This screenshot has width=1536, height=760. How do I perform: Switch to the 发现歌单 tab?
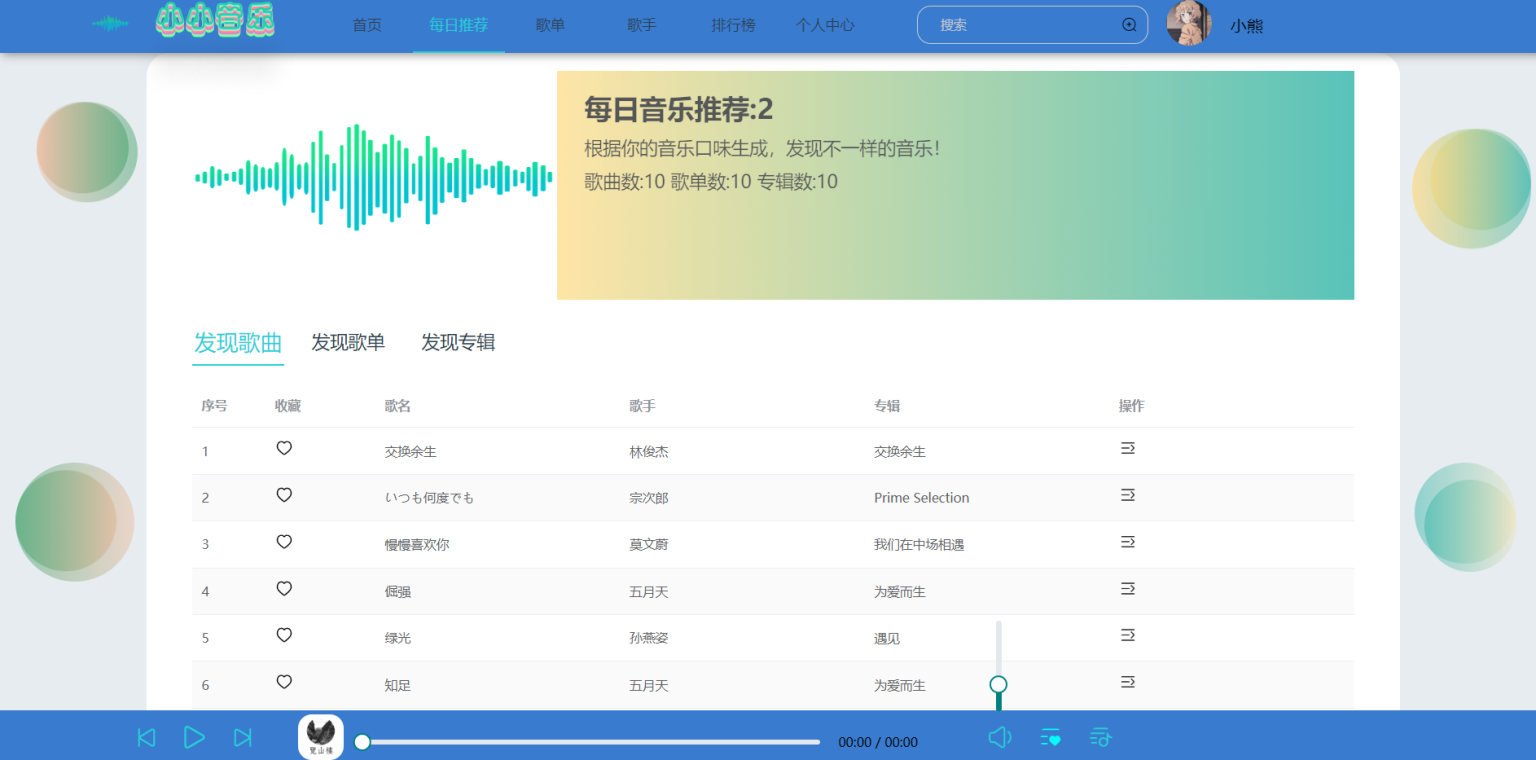point(348,342)
